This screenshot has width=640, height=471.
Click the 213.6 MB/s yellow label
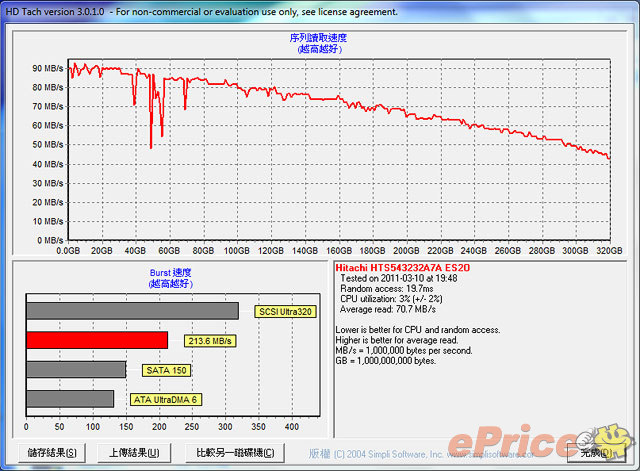coord(210,341)
